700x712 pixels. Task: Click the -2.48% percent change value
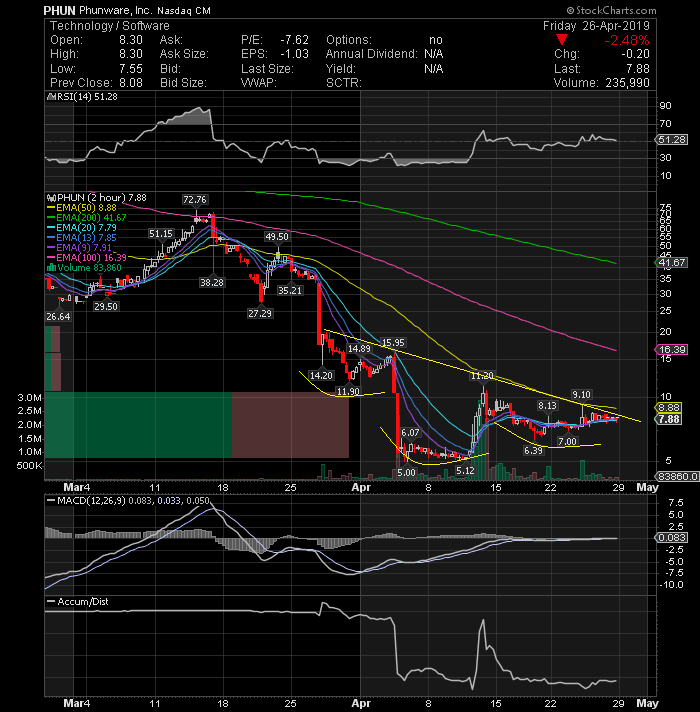[x=626, y=40]
